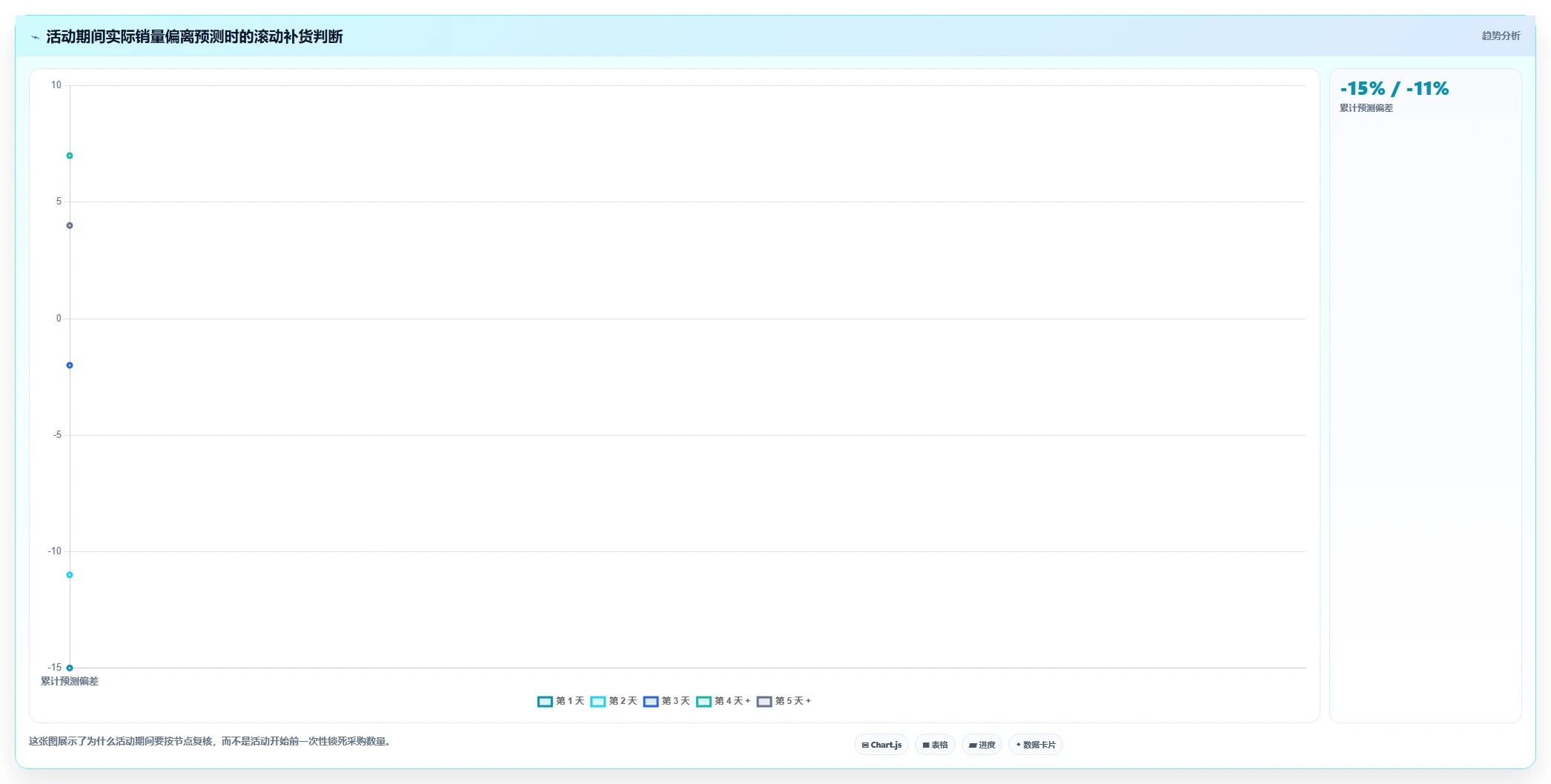Toggle the 第 1 天 legend swatch

point(545,701)
